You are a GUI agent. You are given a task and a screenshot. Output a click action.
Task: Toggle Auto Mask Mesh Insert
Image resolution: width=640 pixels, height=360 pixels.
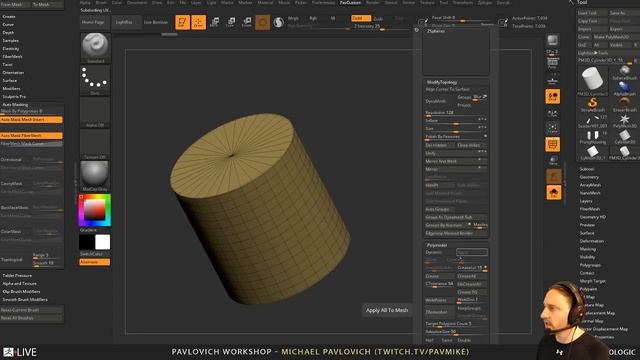click(x=31, y=120)
